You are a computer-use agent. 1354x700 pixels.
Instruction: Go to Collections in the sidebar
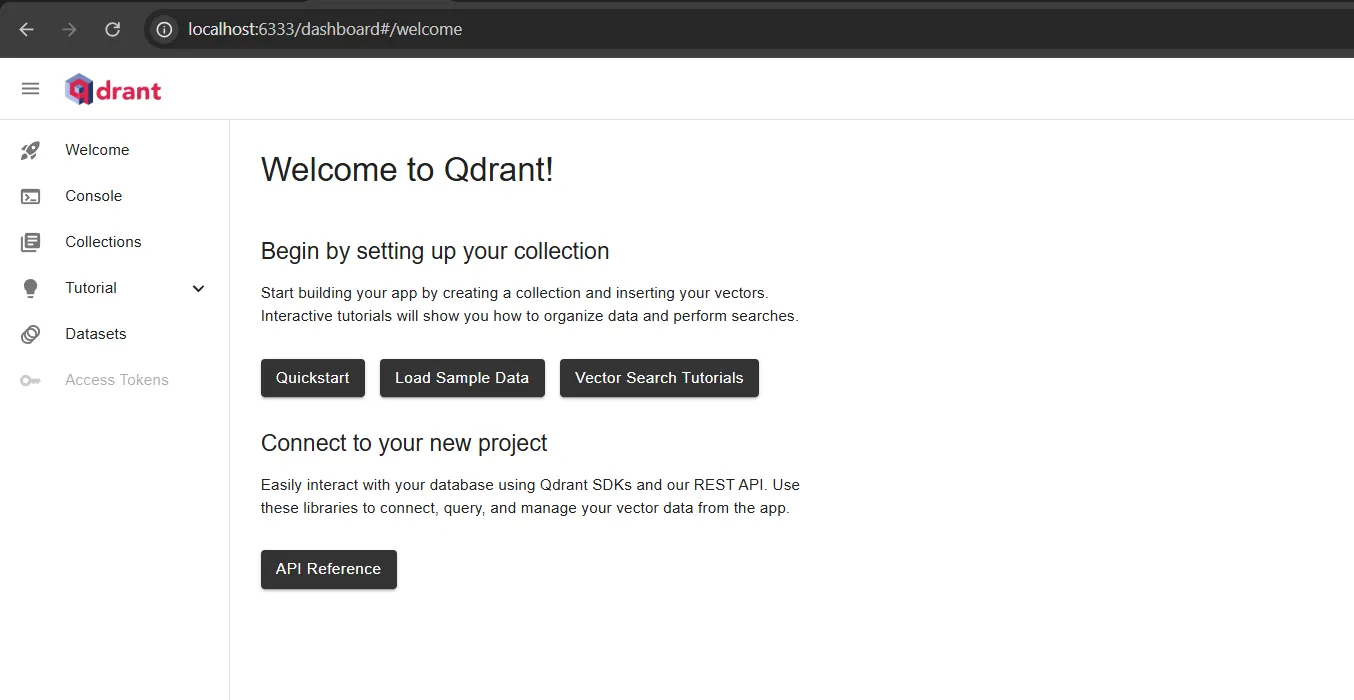[115, 242]
